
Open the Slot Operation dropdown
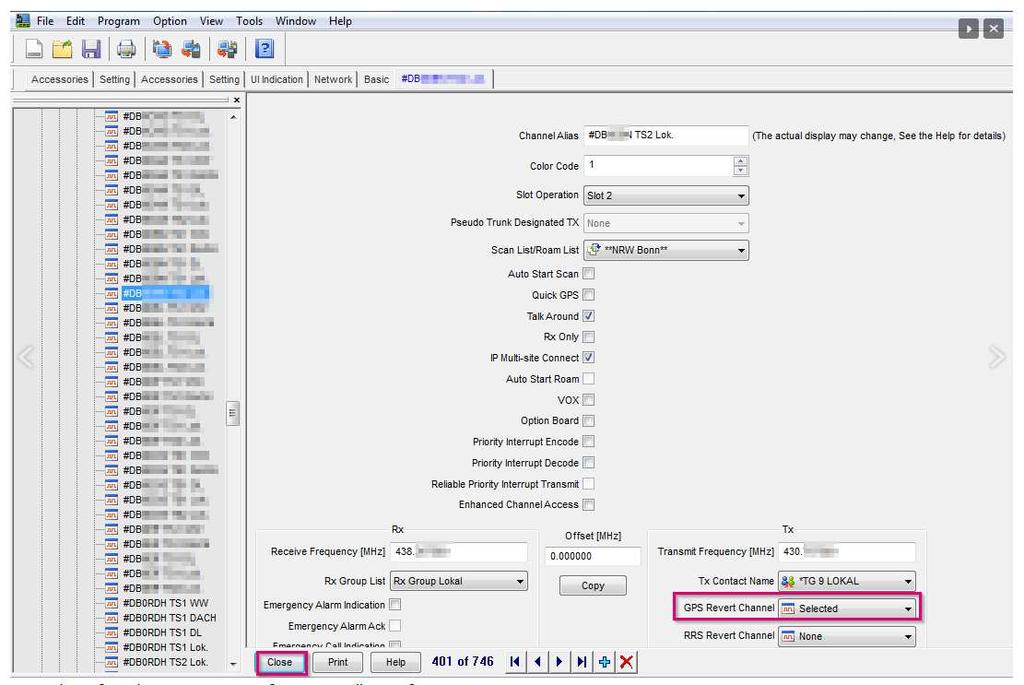point(666,195)
